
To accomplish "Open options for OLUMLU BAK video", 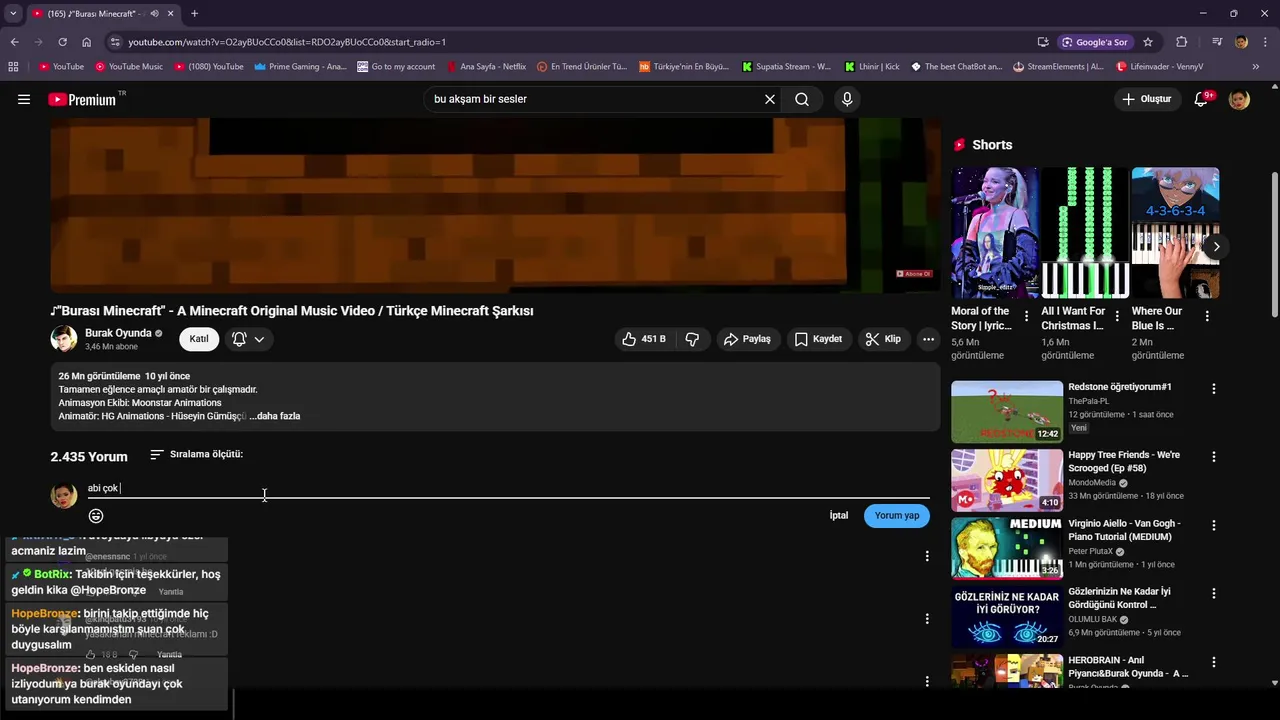I will [x=1214, y=594].
